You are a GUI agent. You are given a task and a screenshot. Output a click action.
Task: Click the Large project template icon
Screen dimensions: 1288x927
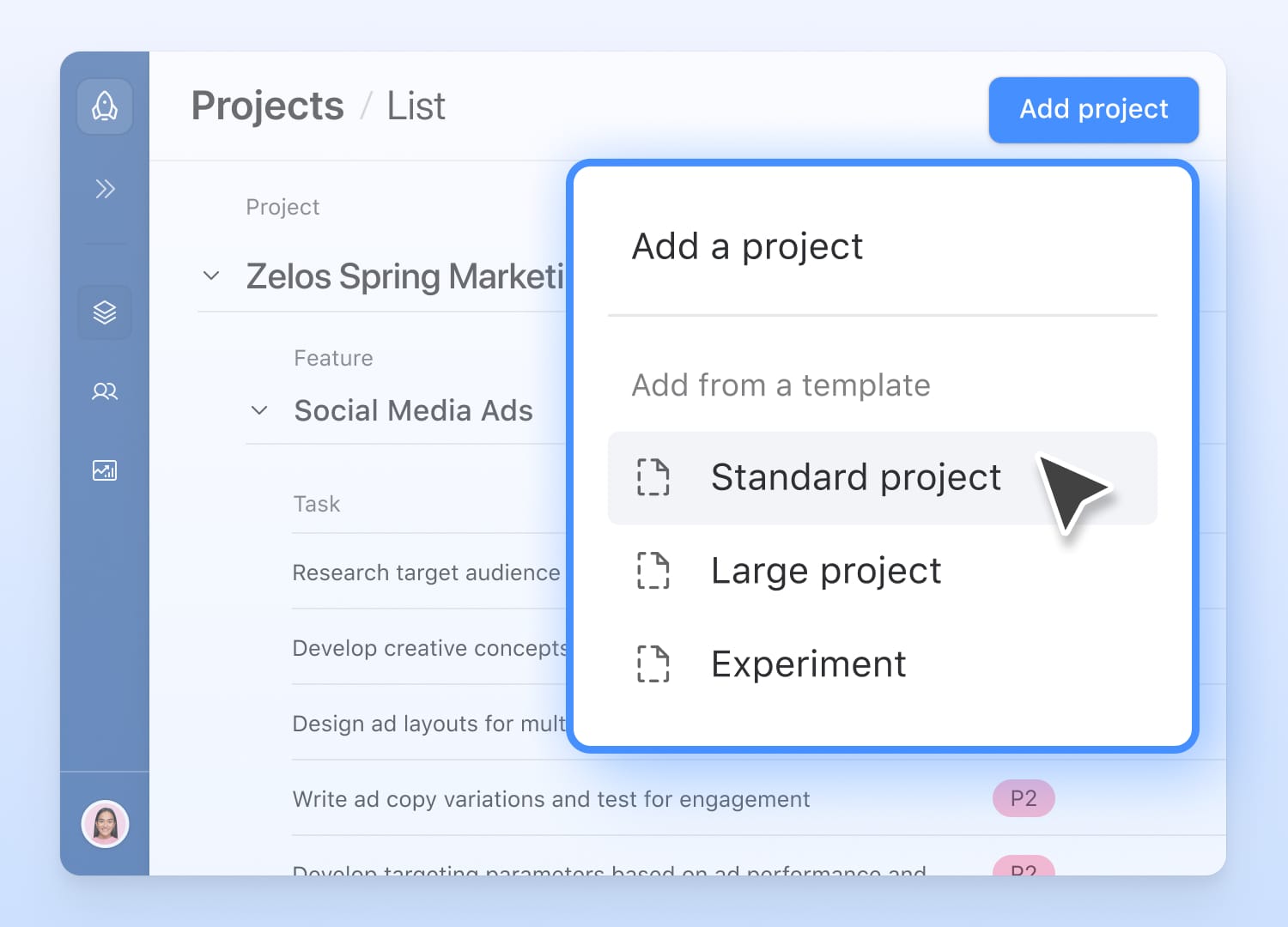pos(653,571)
